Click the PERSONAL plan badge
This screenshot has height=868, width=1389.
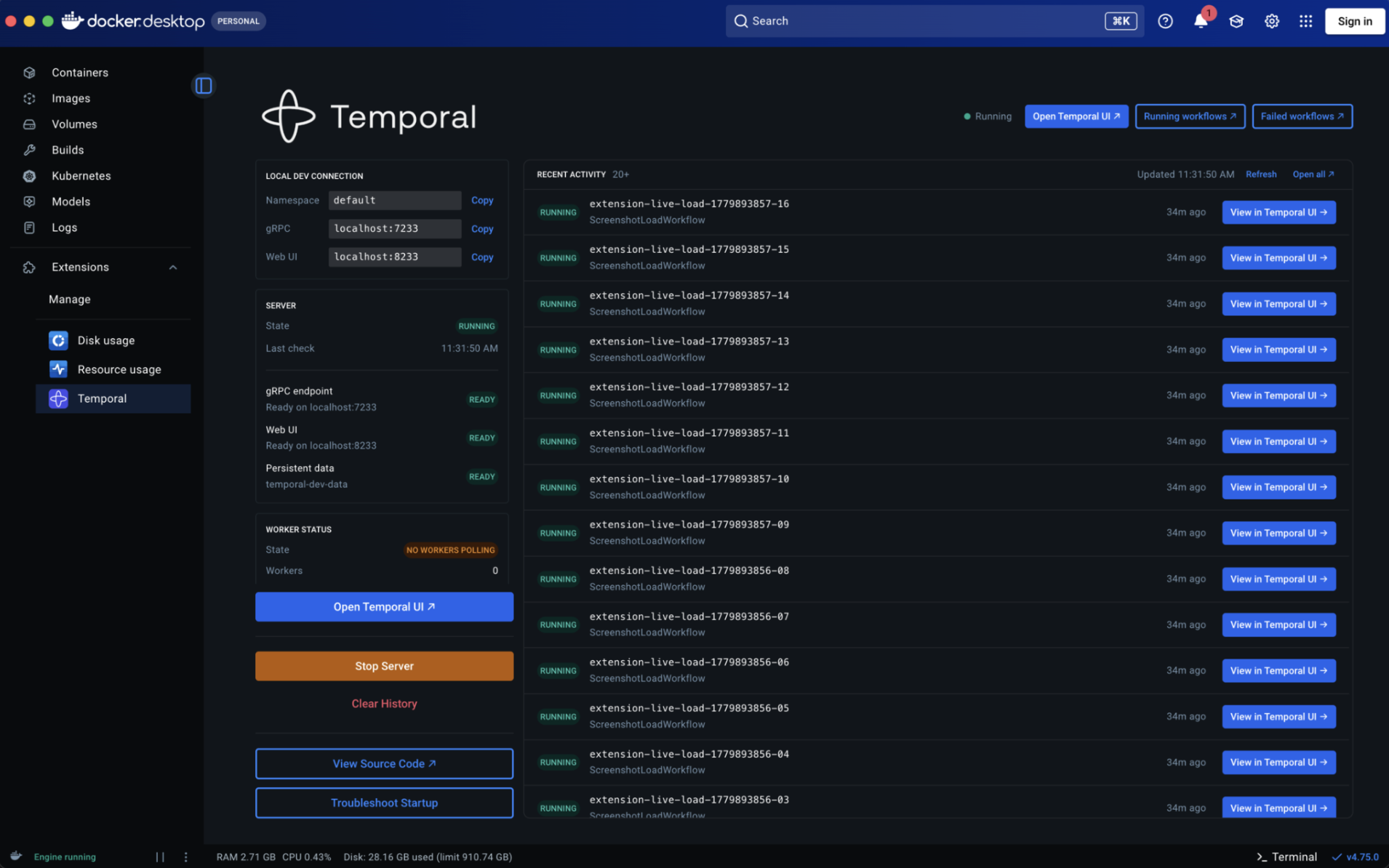(239, 21)
